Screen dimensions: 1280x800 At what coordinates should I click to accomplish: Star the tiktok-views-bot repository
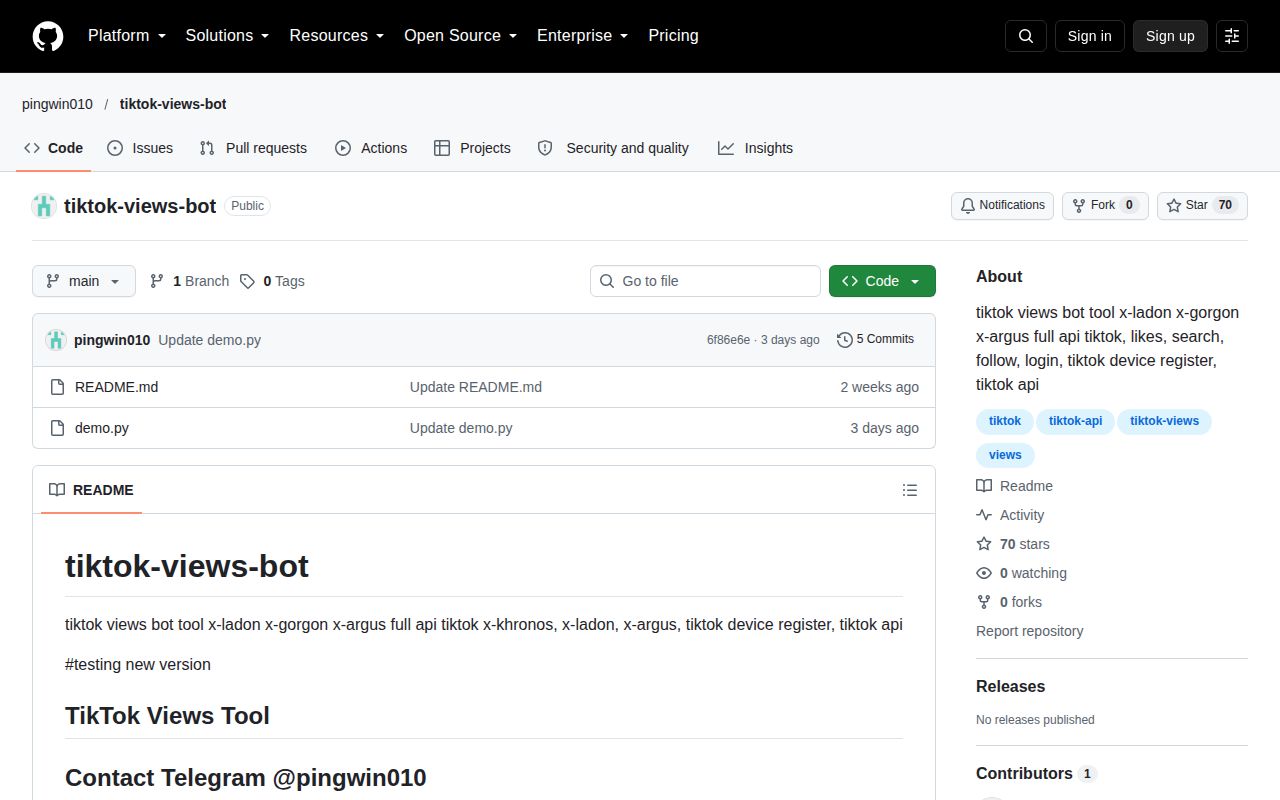click(1202, 205)
